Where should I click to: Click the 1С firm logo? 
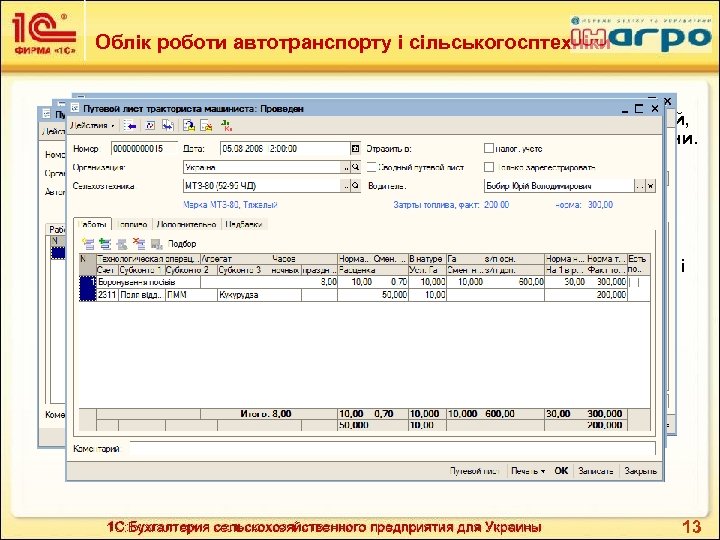44,33
